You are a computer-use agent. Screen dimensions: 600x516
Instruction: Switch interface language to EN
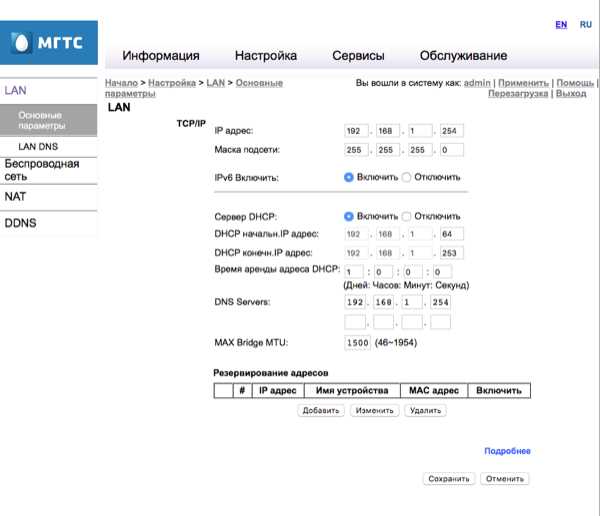pyautogui.click(x=561, y=25)
